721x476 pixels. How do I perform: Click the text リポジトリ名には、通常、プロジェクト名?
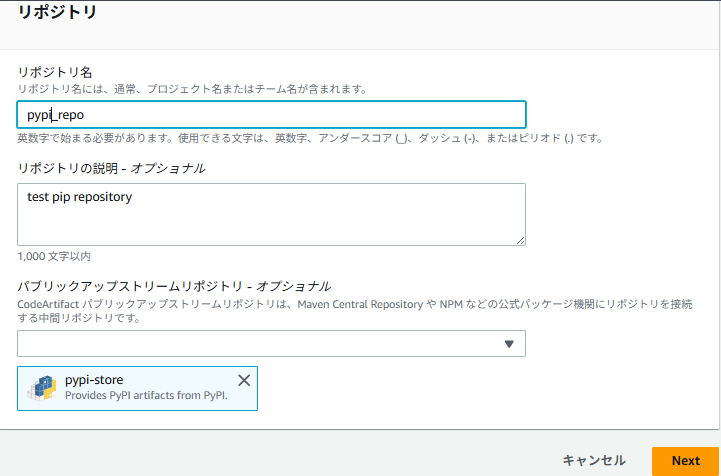[192, 89]
